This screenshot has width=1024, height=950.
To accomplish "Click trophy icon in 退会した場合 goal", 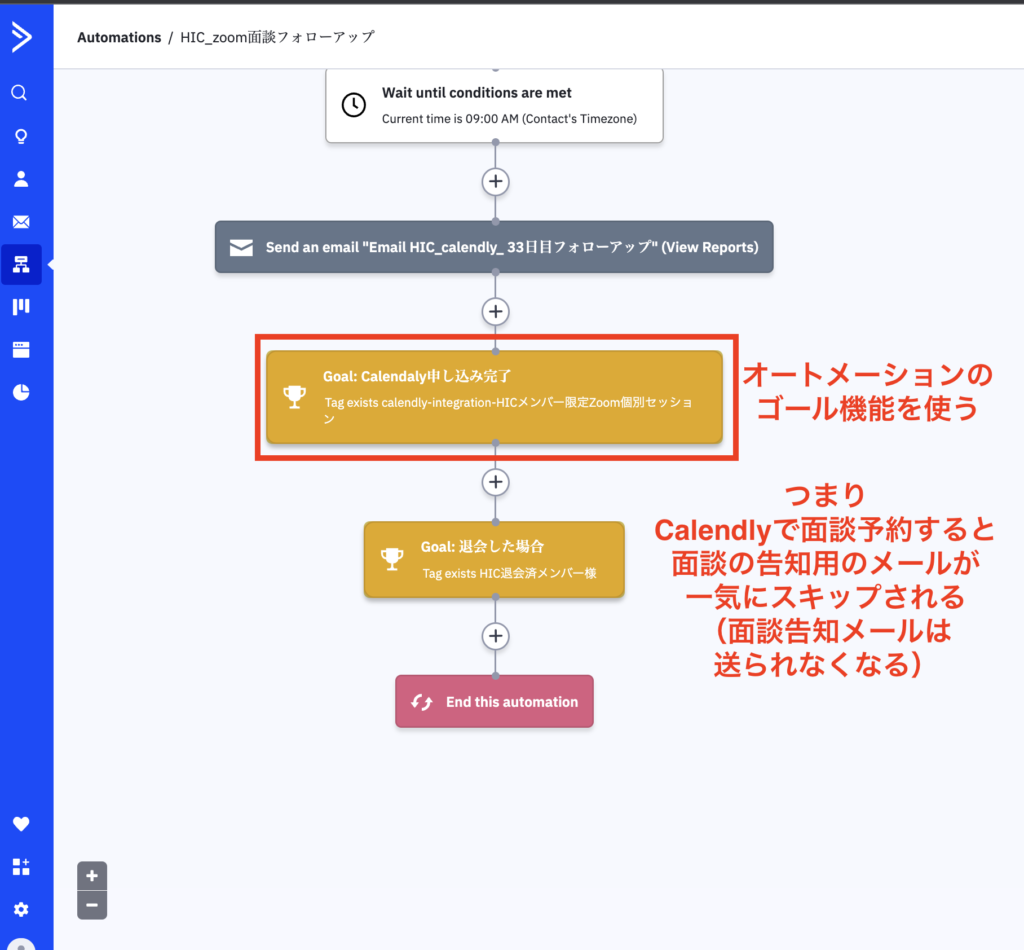I will (392, 560).
